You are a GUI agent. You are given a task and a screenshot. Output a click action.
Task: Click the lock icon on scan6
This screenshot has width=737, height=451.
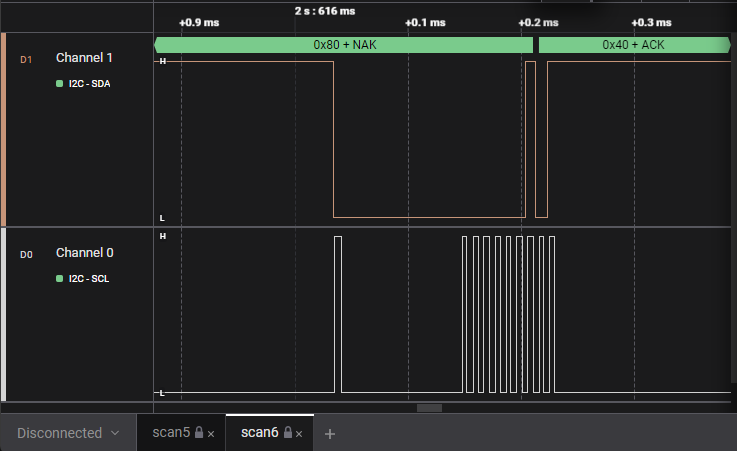coord(288,433)
